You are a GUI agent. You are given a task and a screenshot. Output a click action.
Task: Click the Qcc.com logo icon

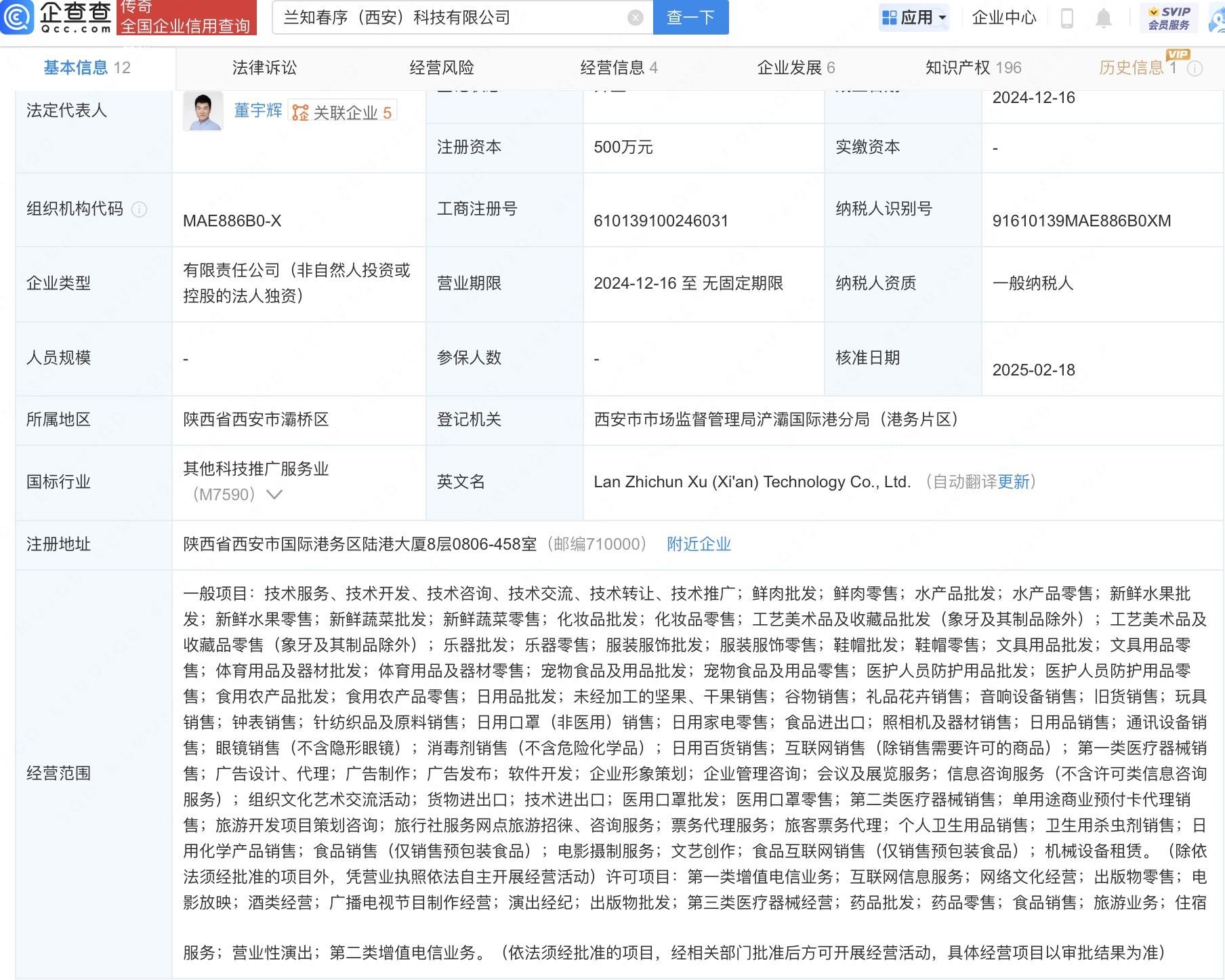[18, 17]
